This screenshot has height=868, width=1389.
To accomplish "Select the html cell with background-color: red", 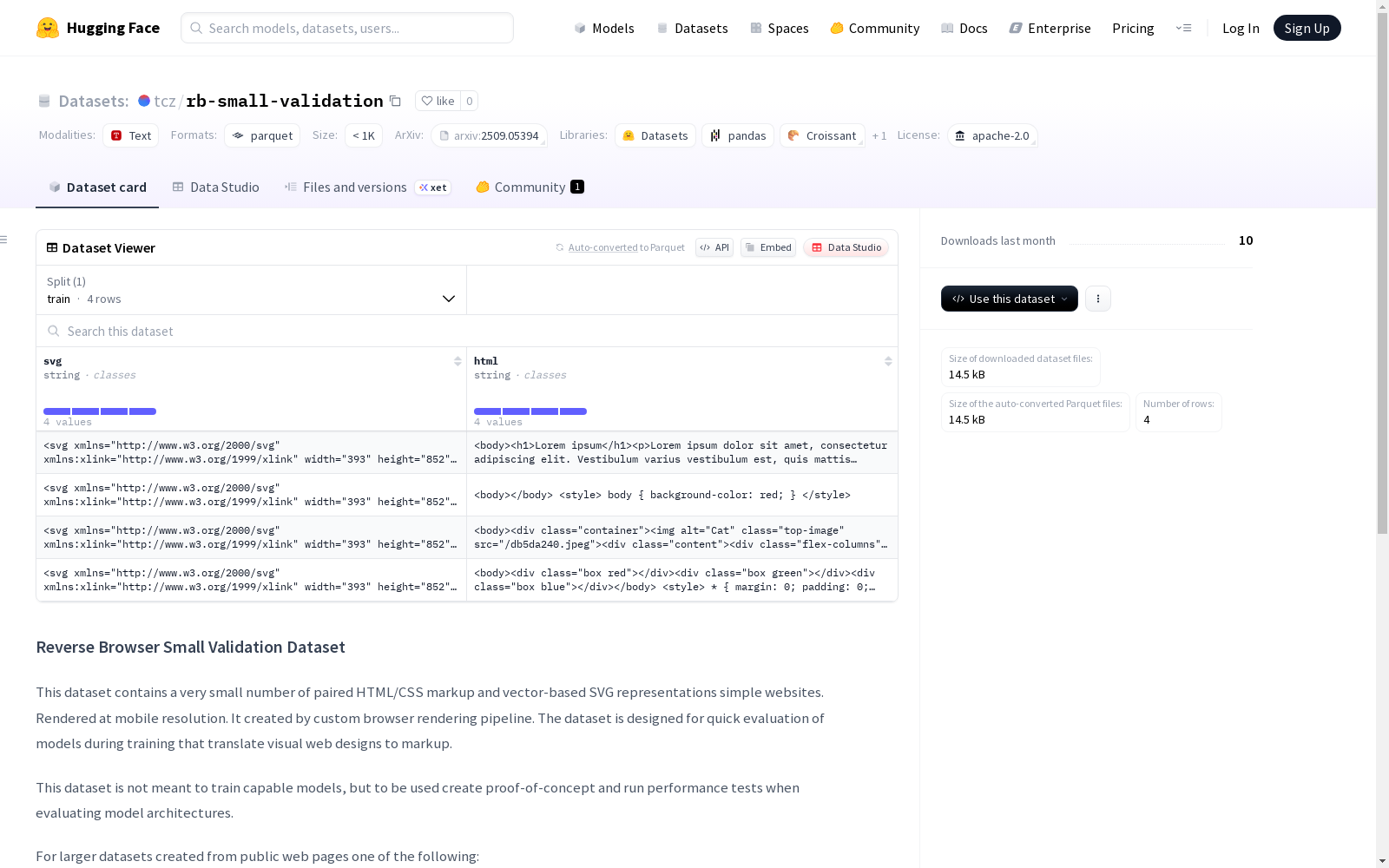I will [x=682, y=495].
